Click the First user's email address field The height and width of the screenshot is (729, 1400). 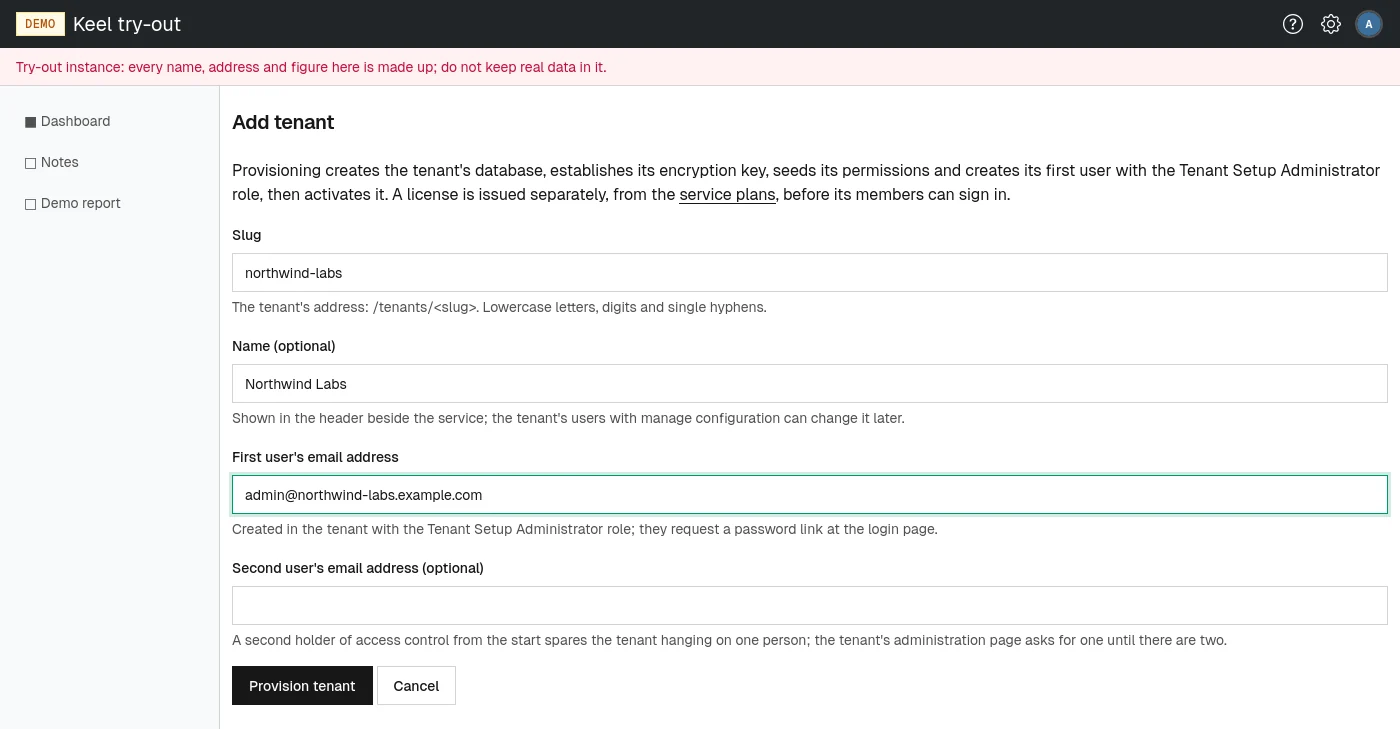click(x=809, y=494)
